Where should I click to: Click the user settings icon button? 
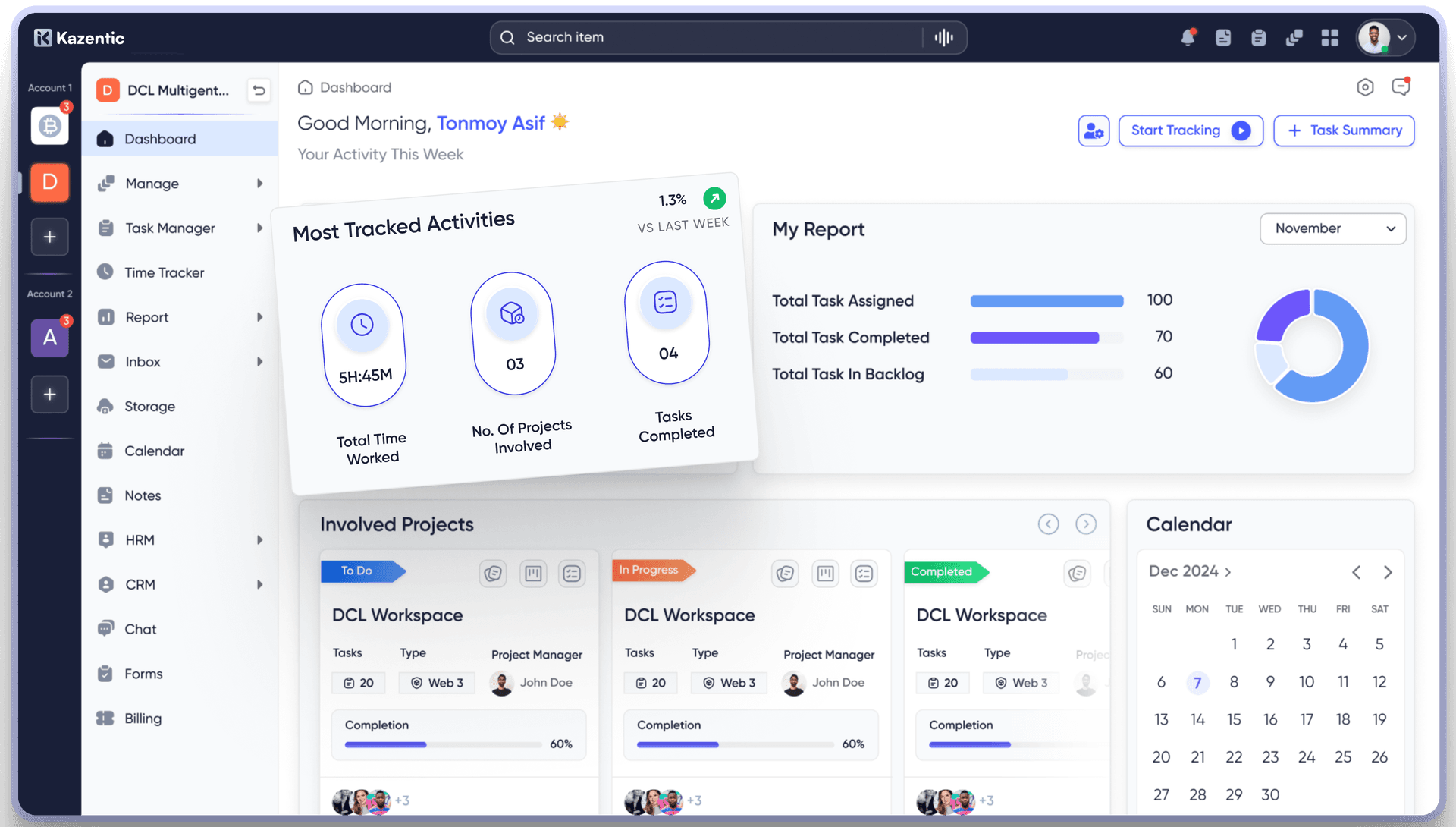click(x=1094, y=130)
